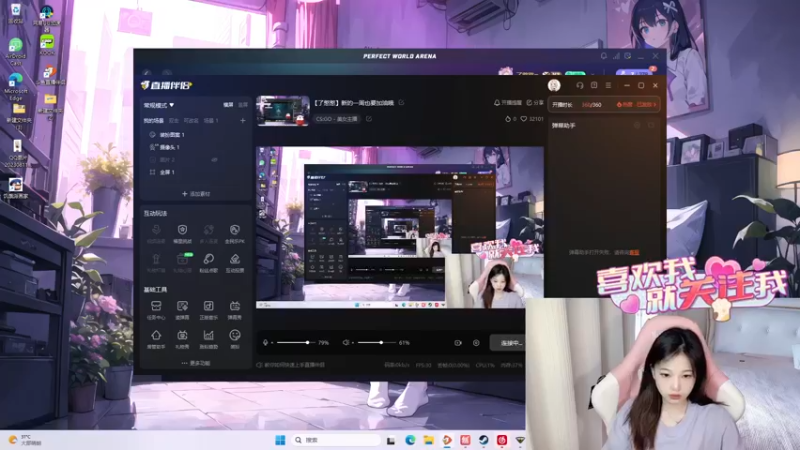Screen dimensions: 800x450
Task: Open the picture-icon tool beside 任务中心
Action: tap(182, 310)
